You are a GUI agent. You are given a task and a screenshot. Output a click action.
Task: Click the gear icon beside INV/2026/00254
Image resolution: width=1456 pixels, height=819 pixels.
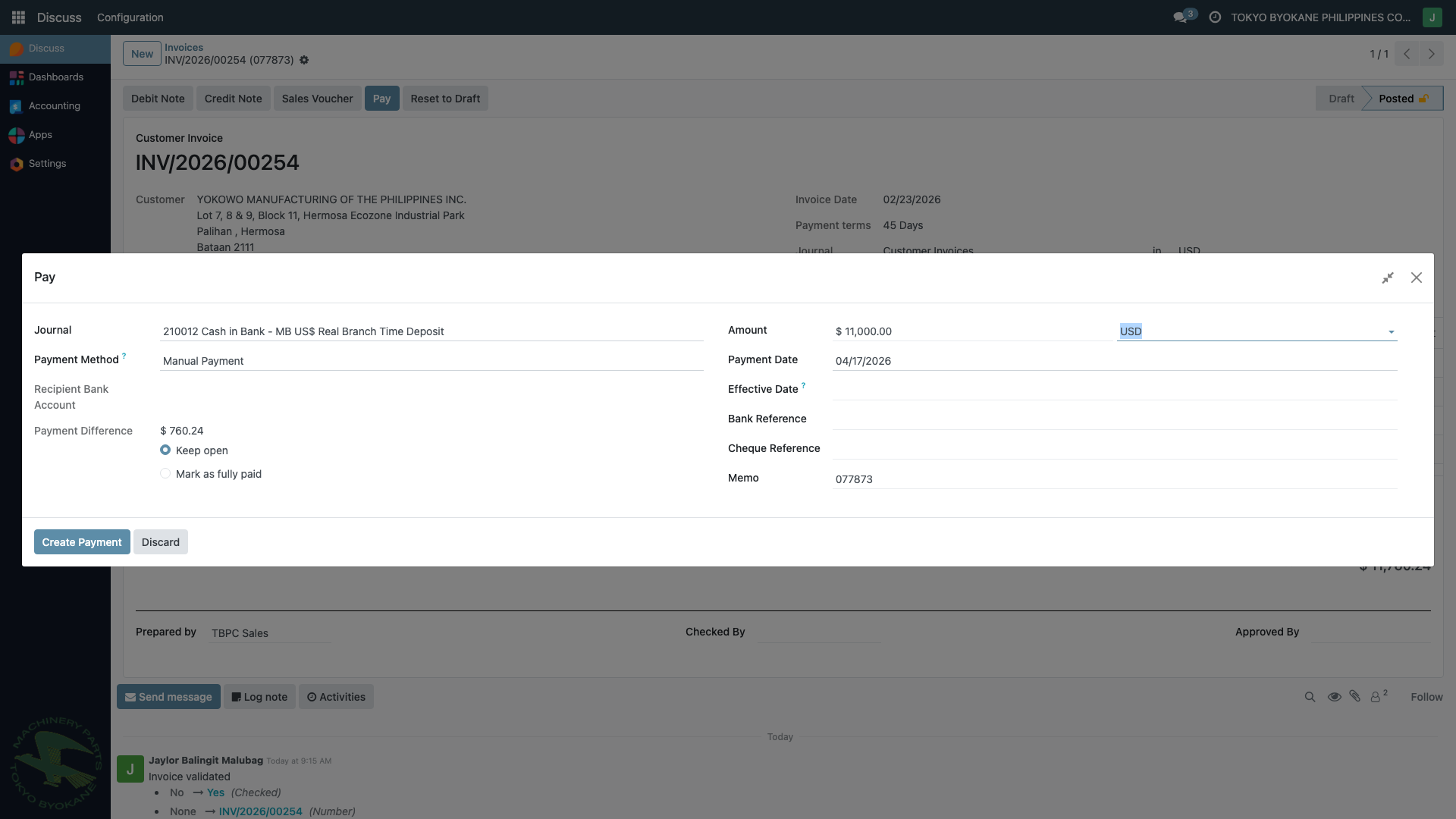(x=303, y=60)
